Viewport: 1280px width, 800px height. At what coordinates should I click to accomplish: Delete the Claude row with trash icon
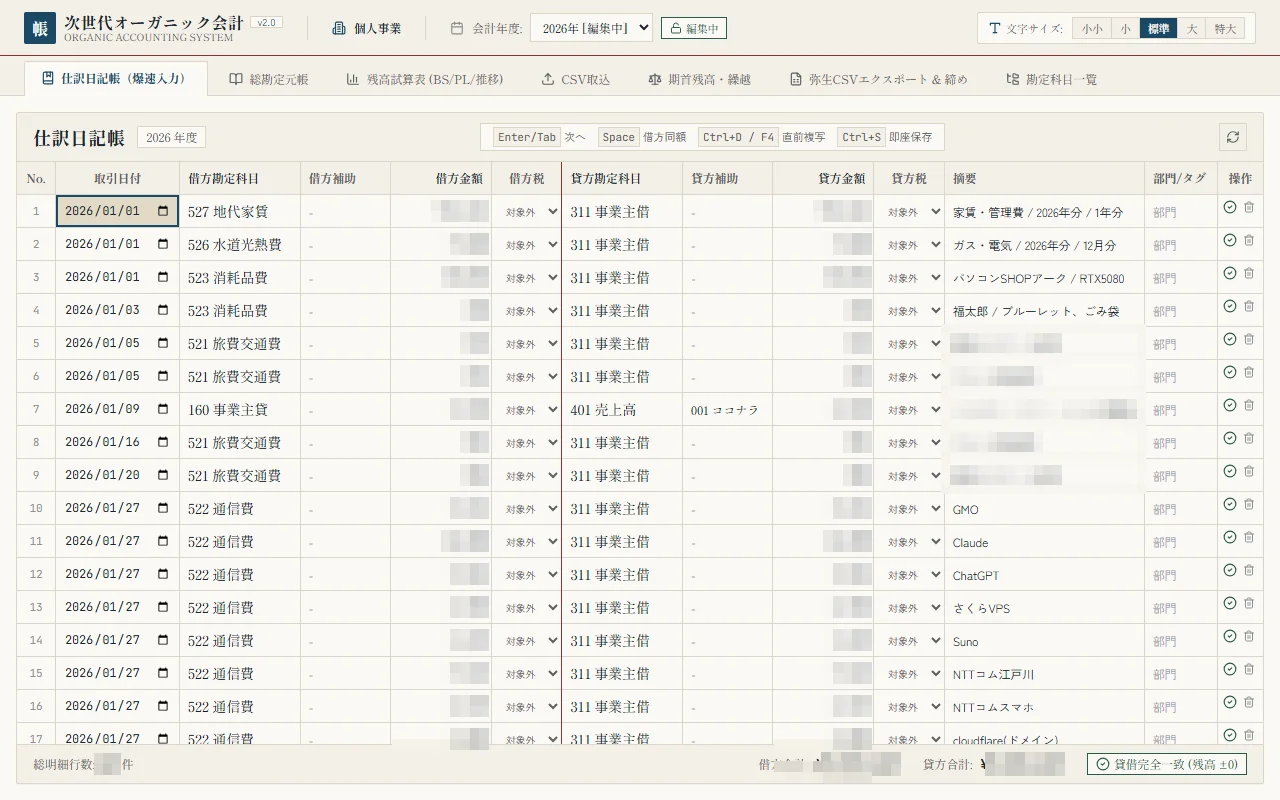tap(1249, 537)
